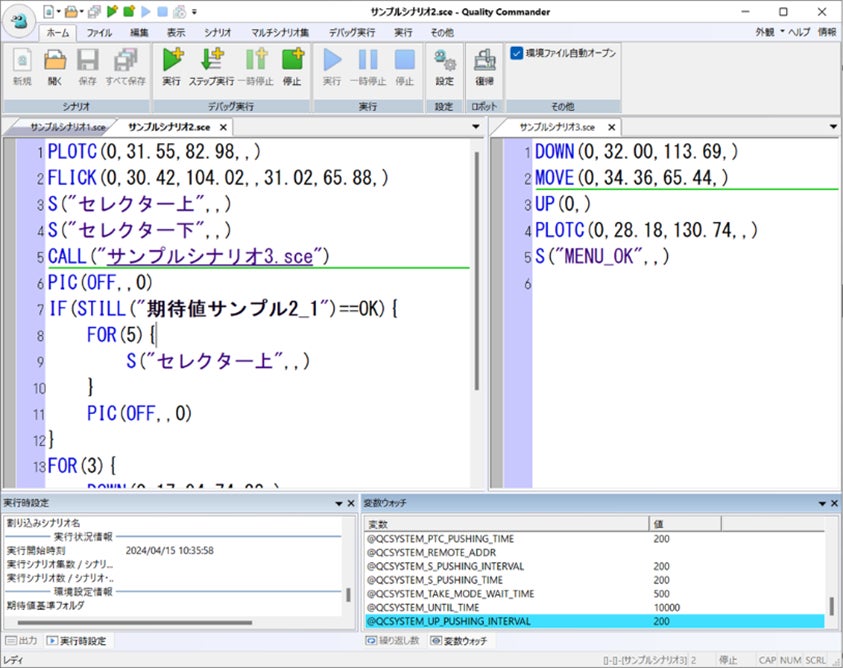Expand the 外観 dropdown menu
843x668 pixels.
coord(767,32)
